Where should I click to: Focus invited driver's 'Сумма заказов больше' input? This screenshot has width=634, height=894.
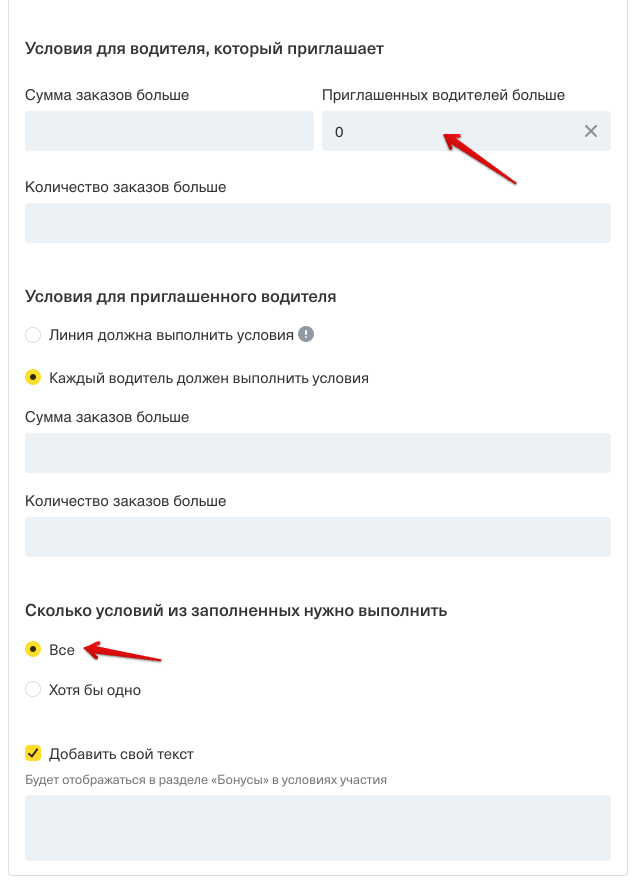pyautogui.click(x=317, y=453)
